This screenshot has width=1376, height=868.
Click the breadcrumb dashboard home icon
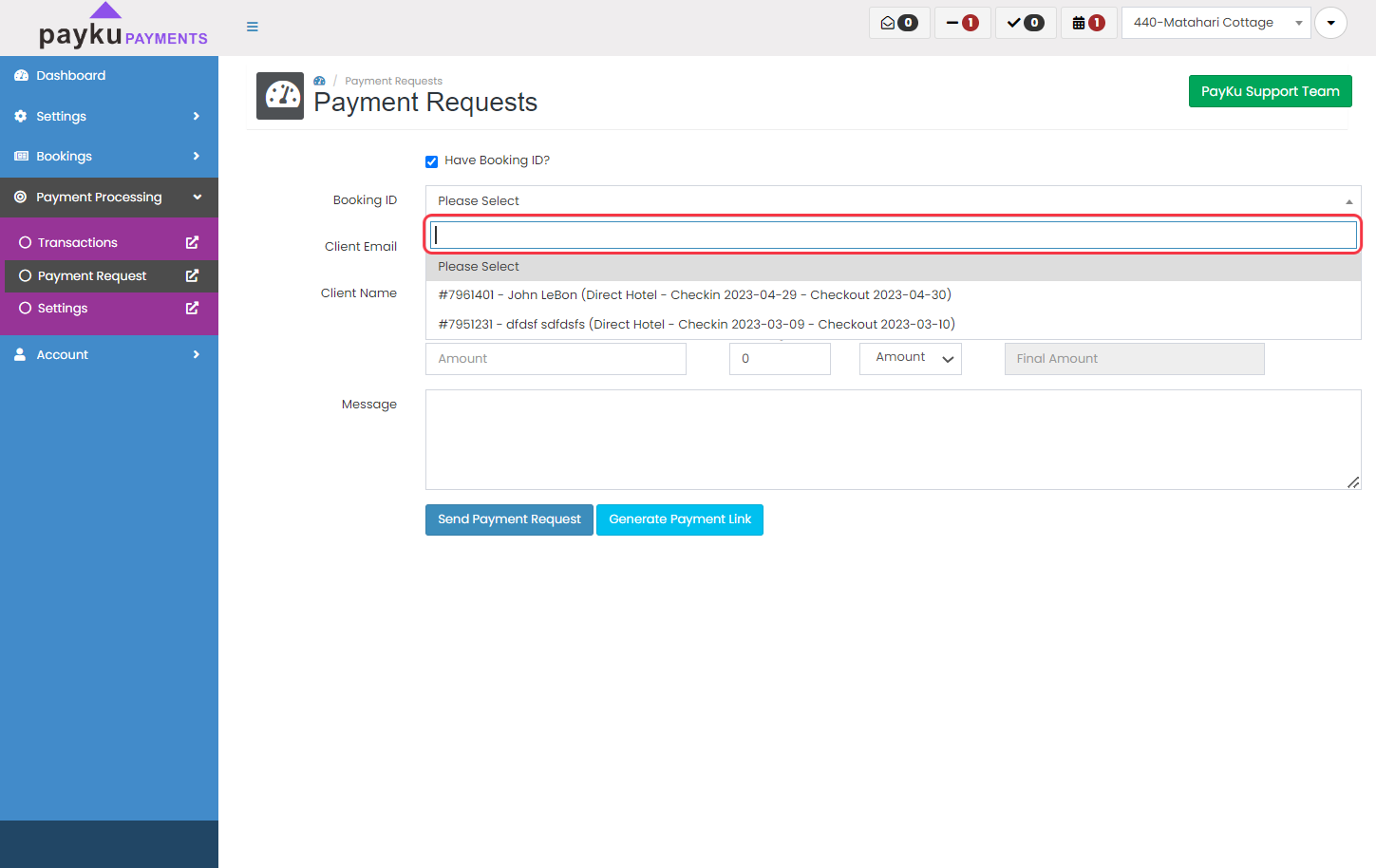click(320, 82)
